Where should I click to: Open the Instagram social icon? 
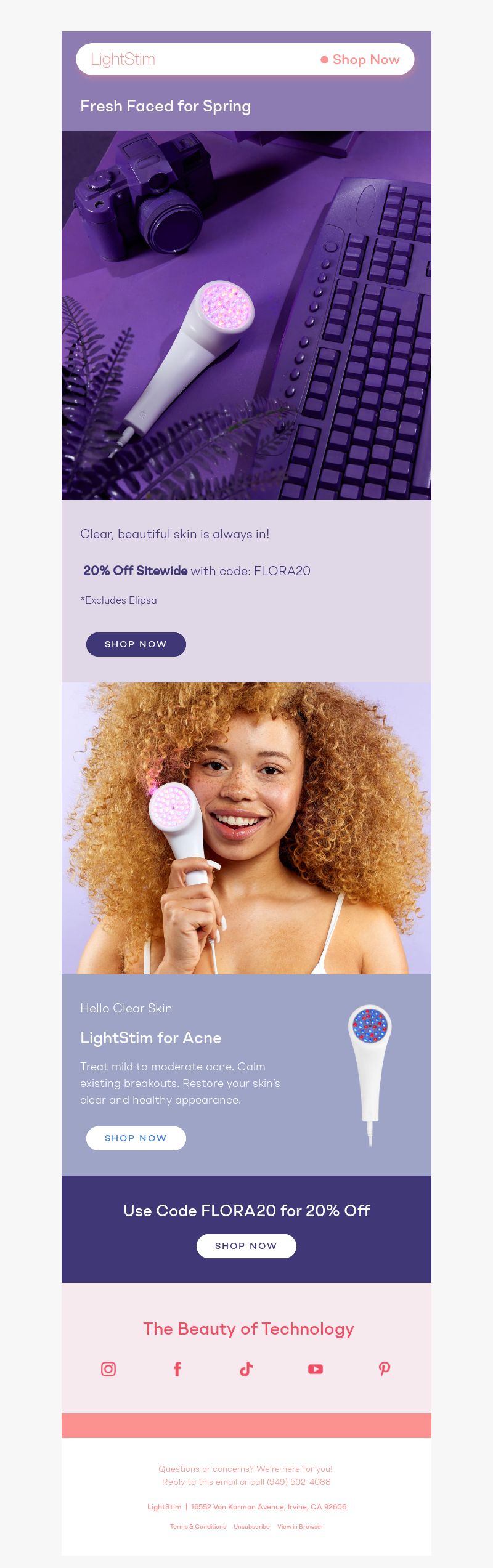coord(108,1368)
